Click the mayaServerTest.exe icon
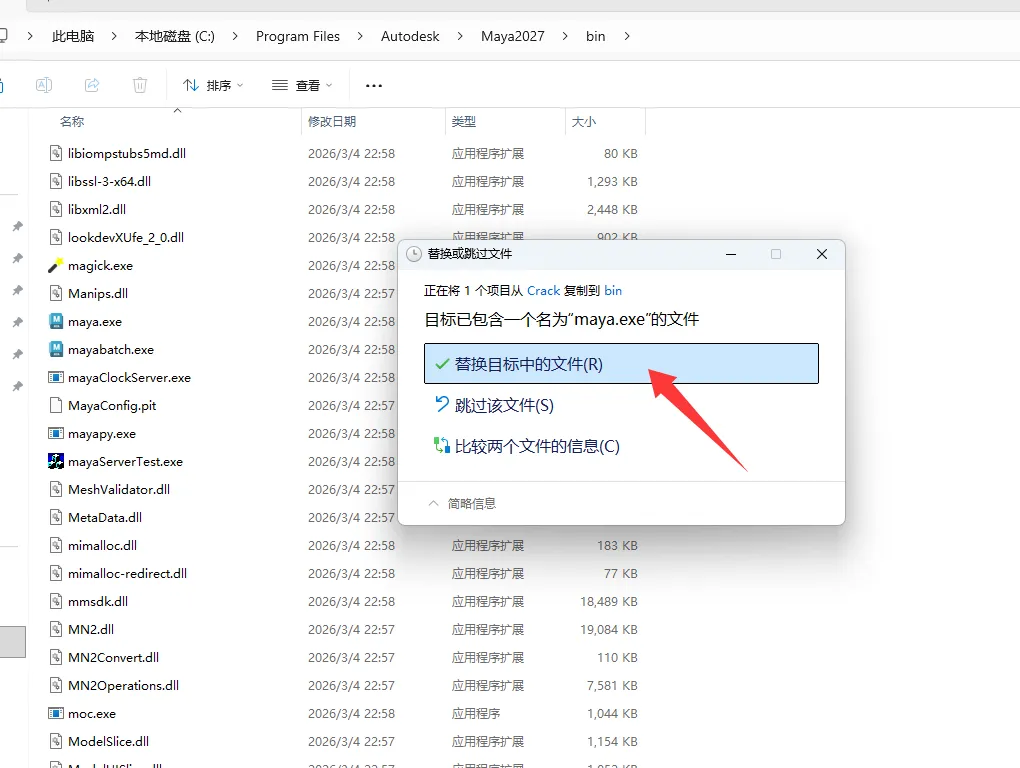The height and width of the screenshot is (768, 1020). pos(56,461)
